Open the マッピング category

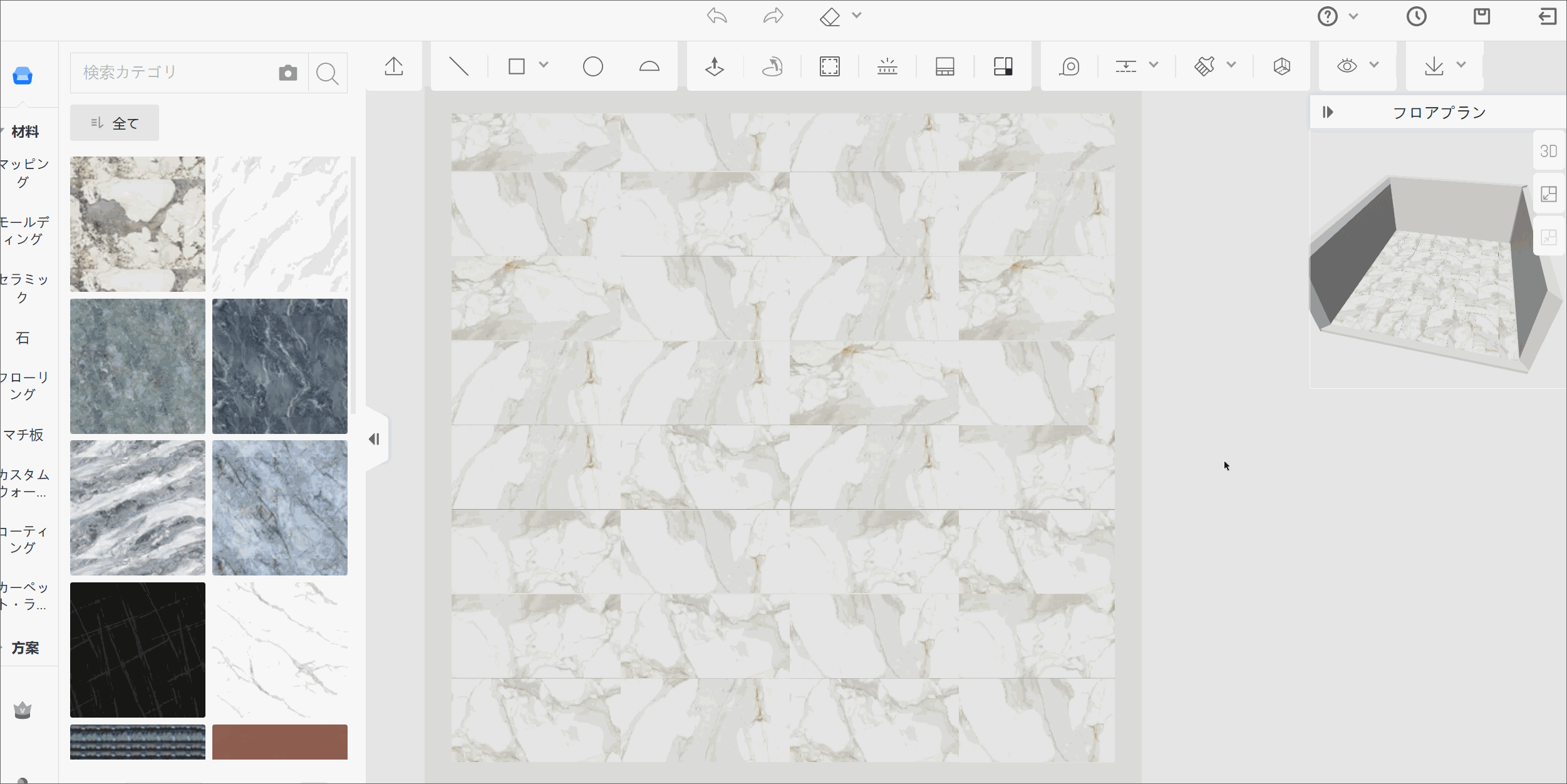(23, 173)
